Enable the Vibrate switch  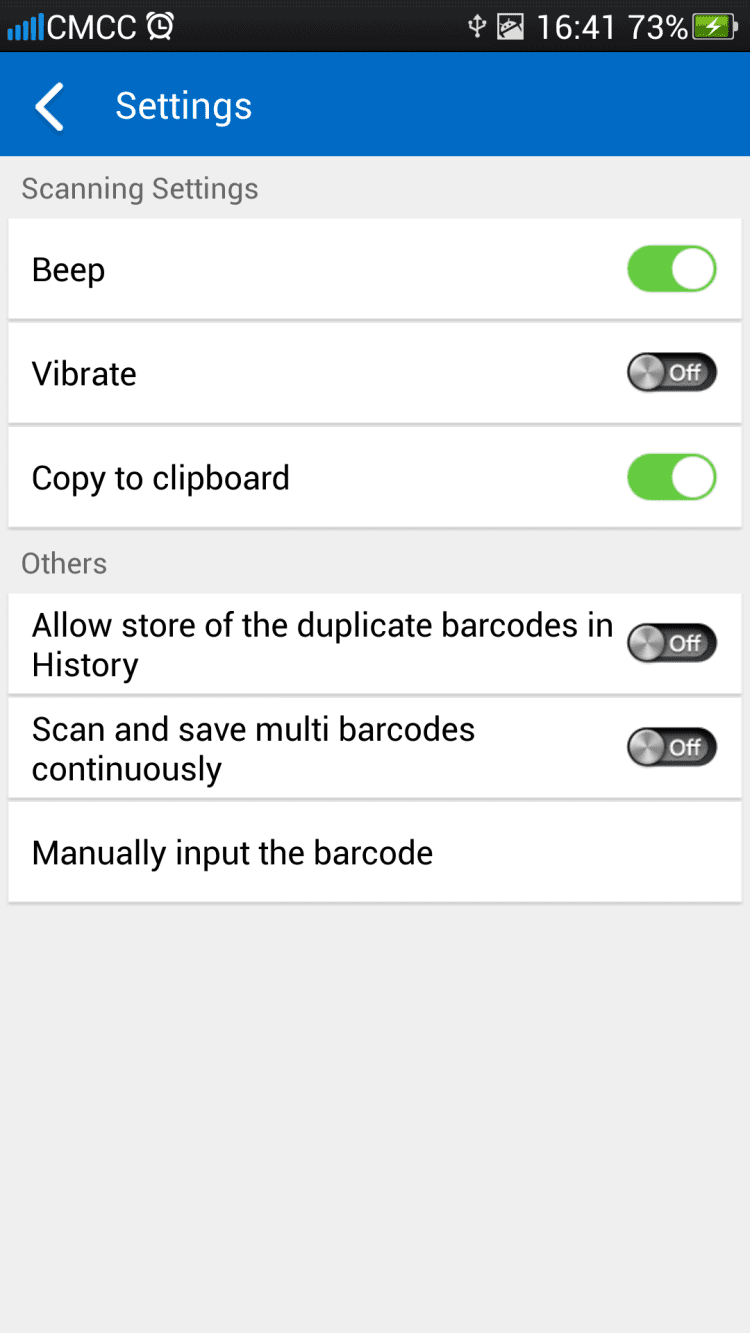pyautogui.click(x=671, y=373)
